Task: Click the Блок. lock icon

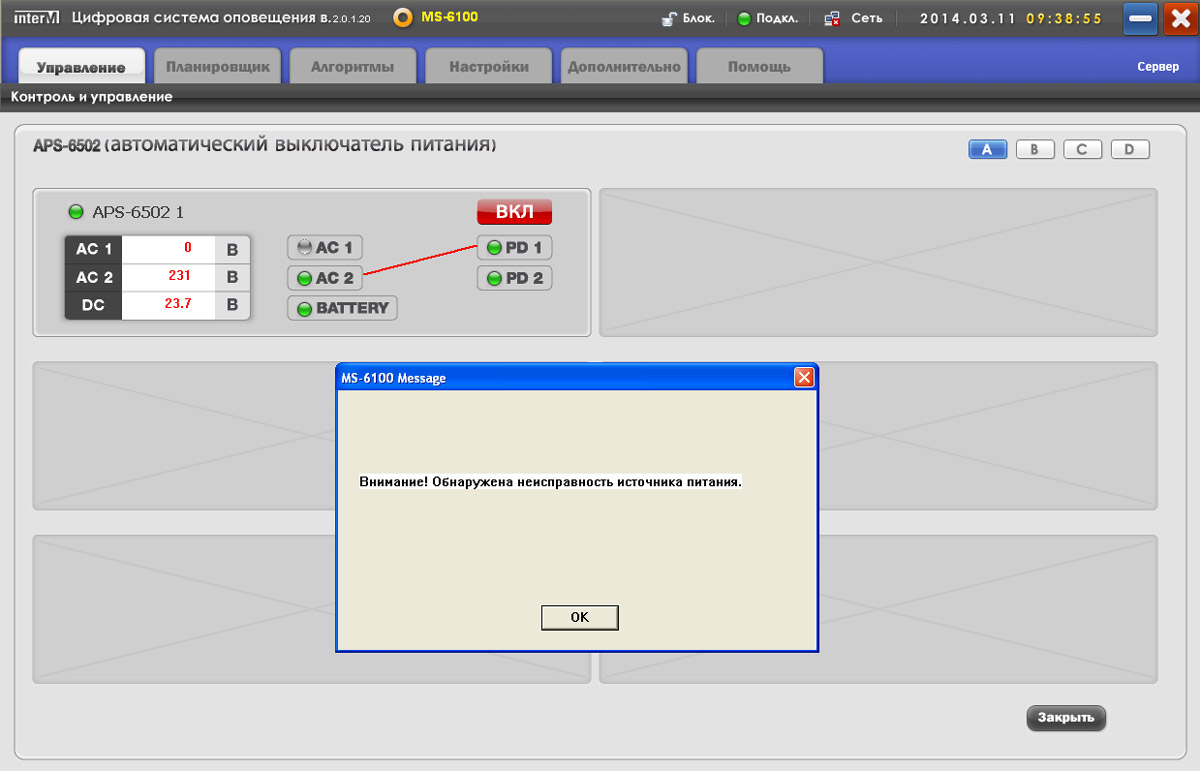Action: pos(669,19)
